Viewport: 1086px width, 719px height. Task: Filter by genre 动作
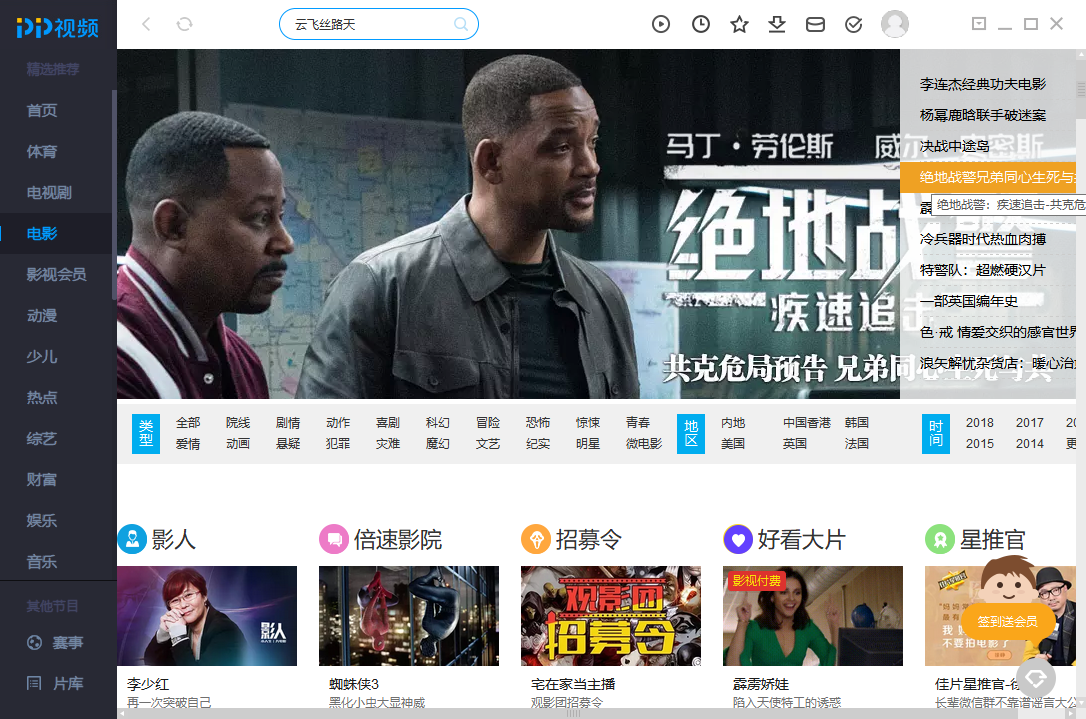[338, 423]
